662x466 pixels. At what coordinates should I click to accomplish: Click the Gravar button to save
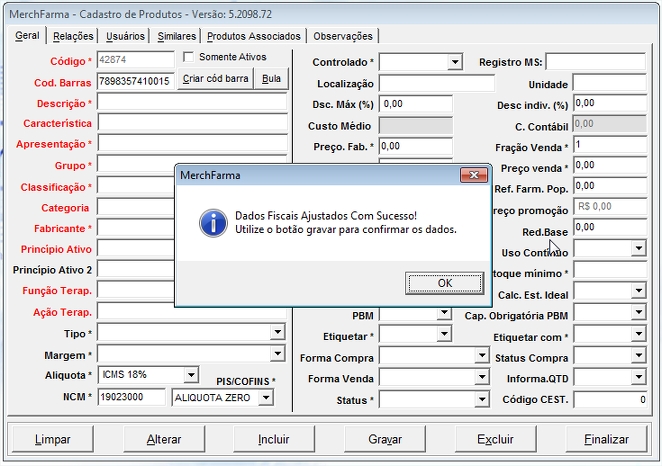click(x=385, y=439)
